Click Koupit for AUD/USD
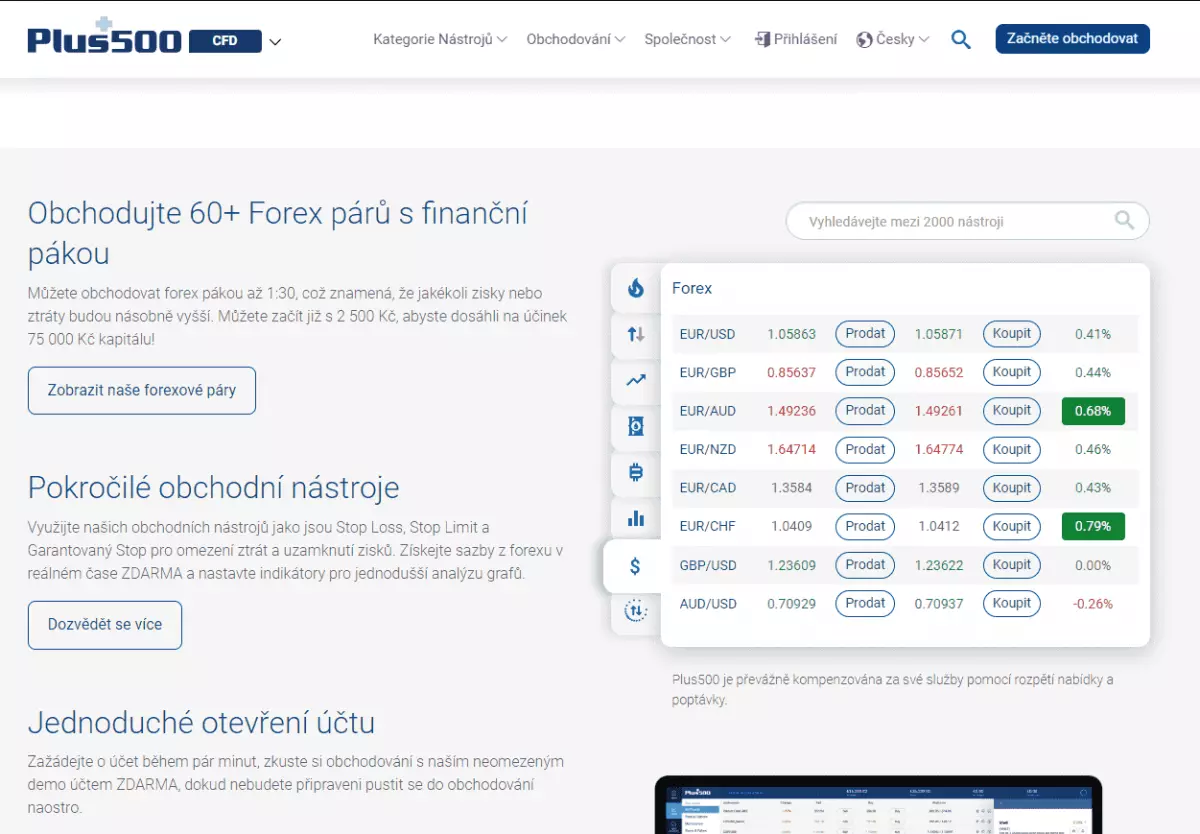Screen dimensions: 1200x834 1012,604
